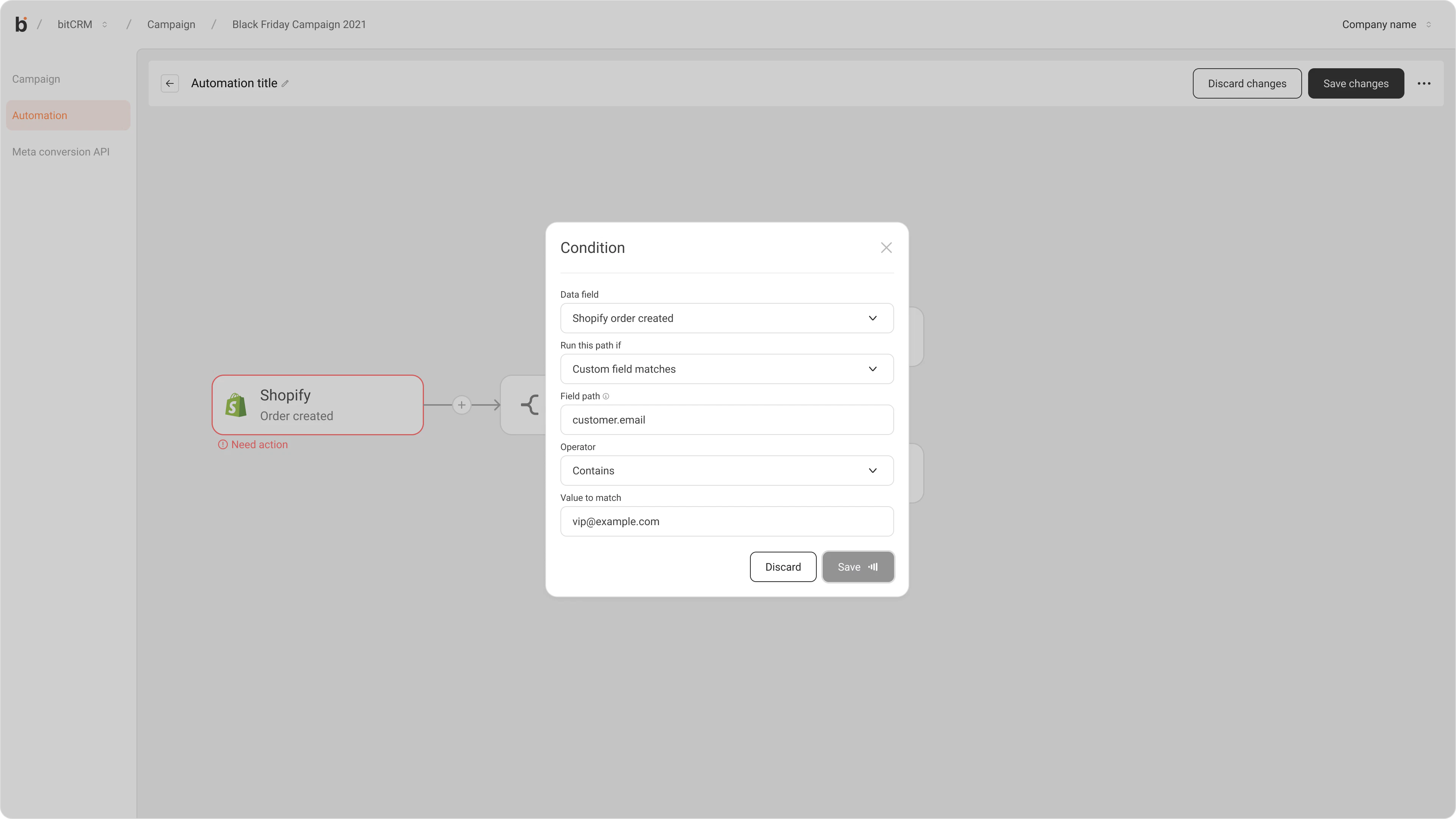This screenshot has width=1456, height=819.
Task: Click the Shopify bag icon
Action: coord(236,405)
